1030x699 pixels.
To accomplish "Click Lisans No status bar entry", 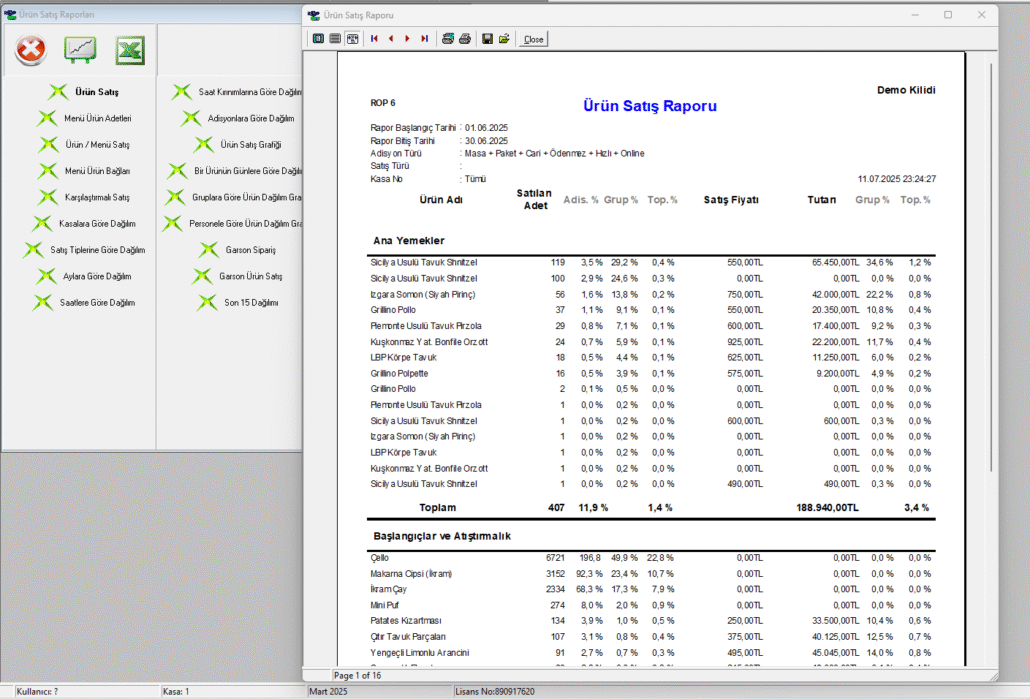I will tap(495, 692).
